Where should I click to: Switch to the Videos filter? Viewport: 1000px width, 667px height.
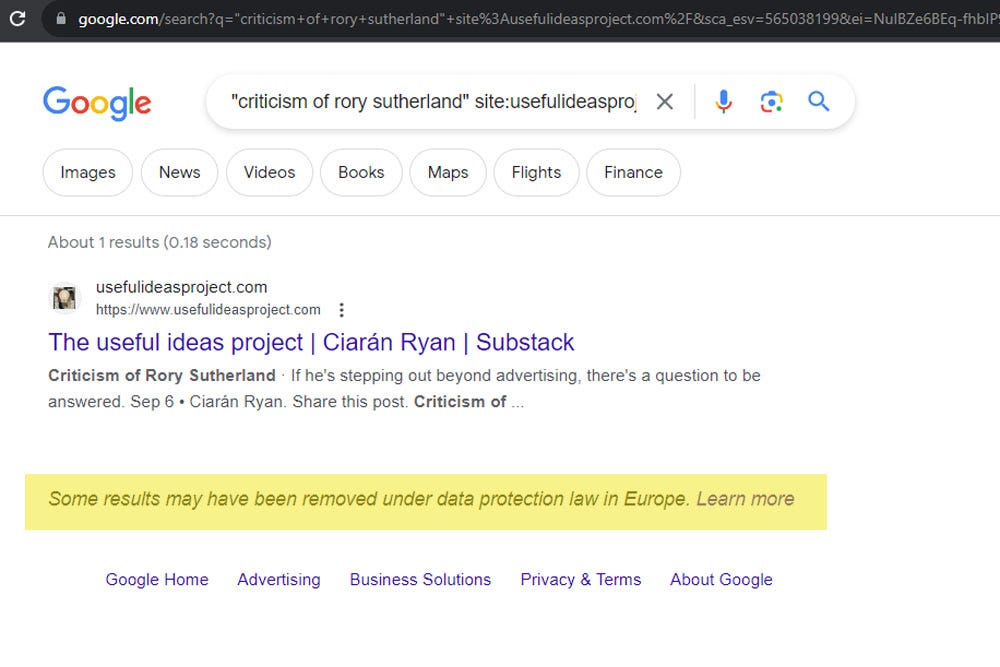269,172
